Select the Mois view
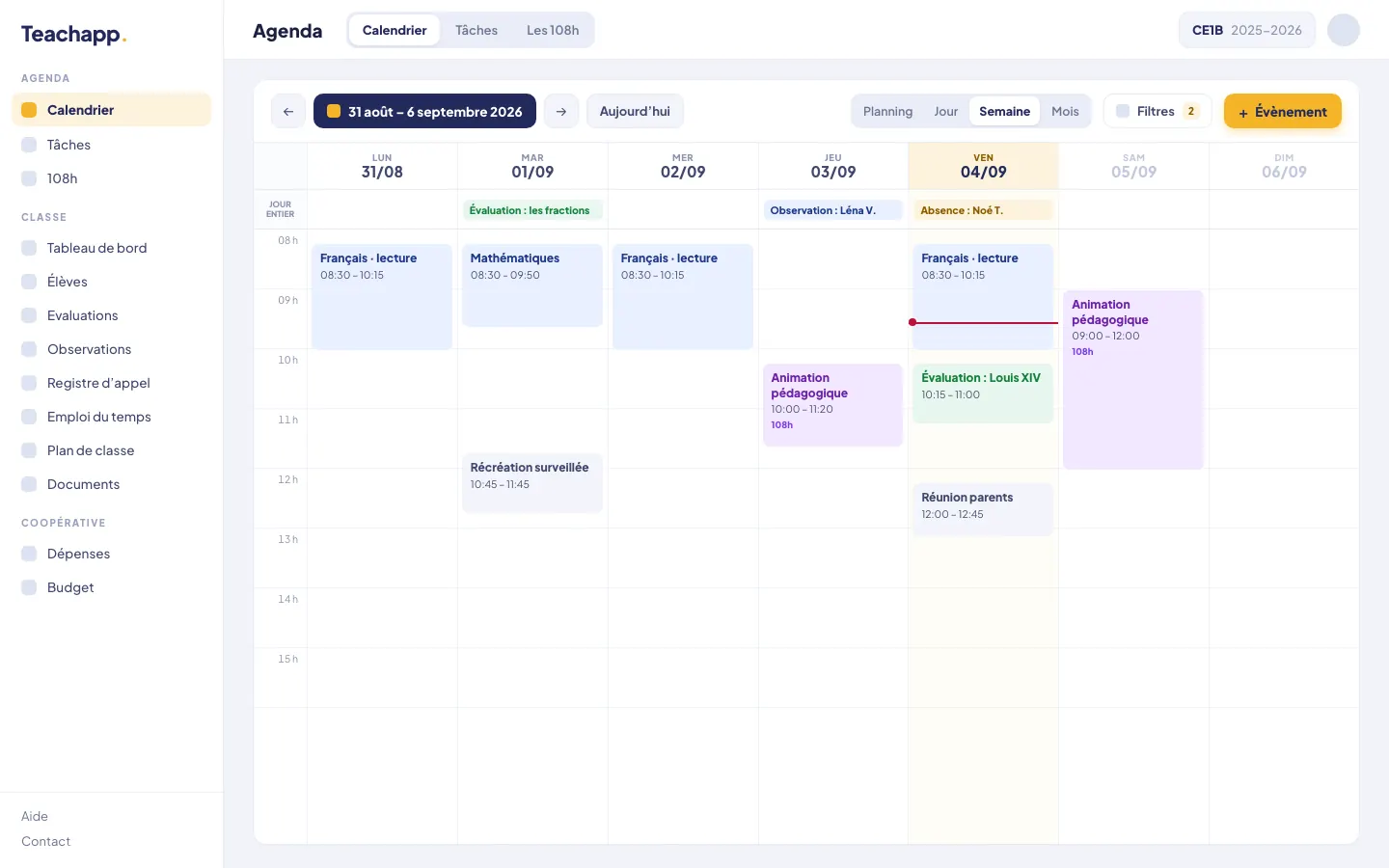1389x868 pixels. click(x=1065, y=111)
